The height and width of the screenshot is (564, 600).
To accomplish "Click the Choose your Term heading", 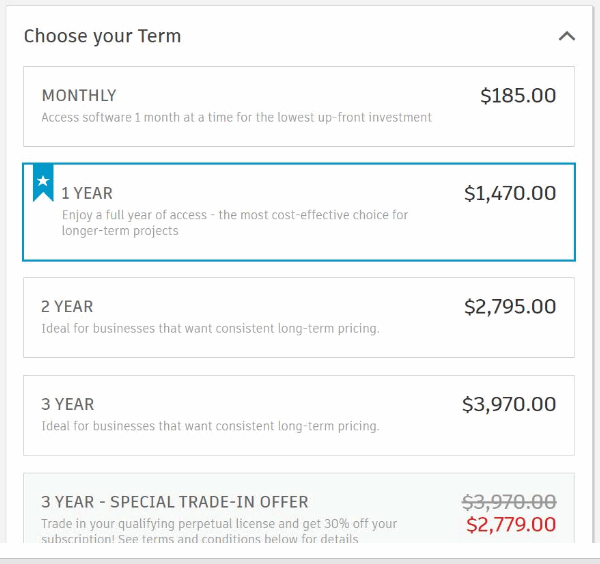I will tap(102, 36).
